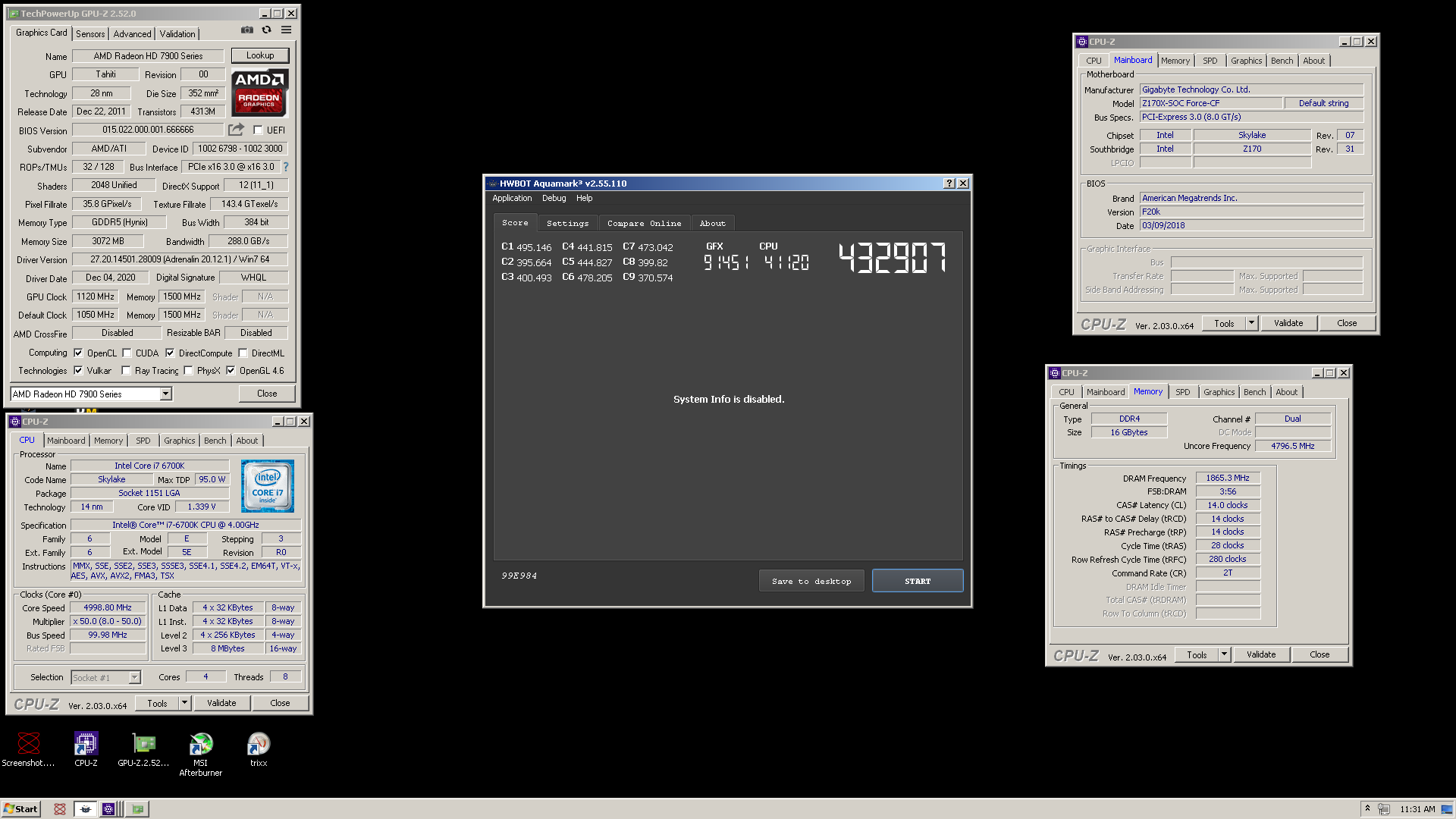
Task: Click the AMD Radeon logo in GPU-Z
Action: coord(259,93)
